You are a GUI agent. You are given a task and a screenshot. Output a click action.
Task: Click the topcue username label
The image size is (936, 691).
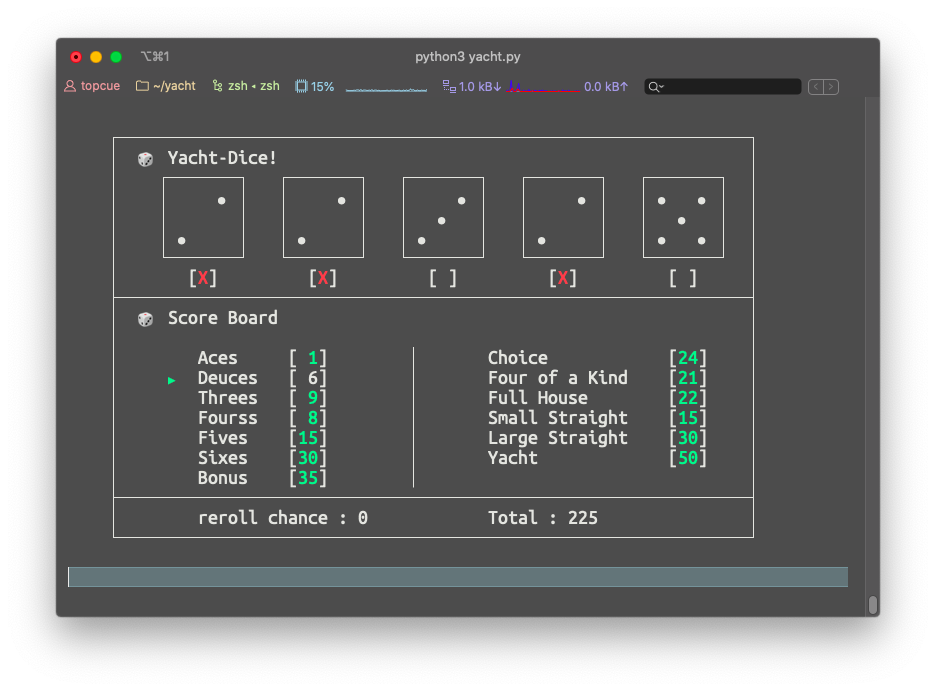tap(100, 86)
